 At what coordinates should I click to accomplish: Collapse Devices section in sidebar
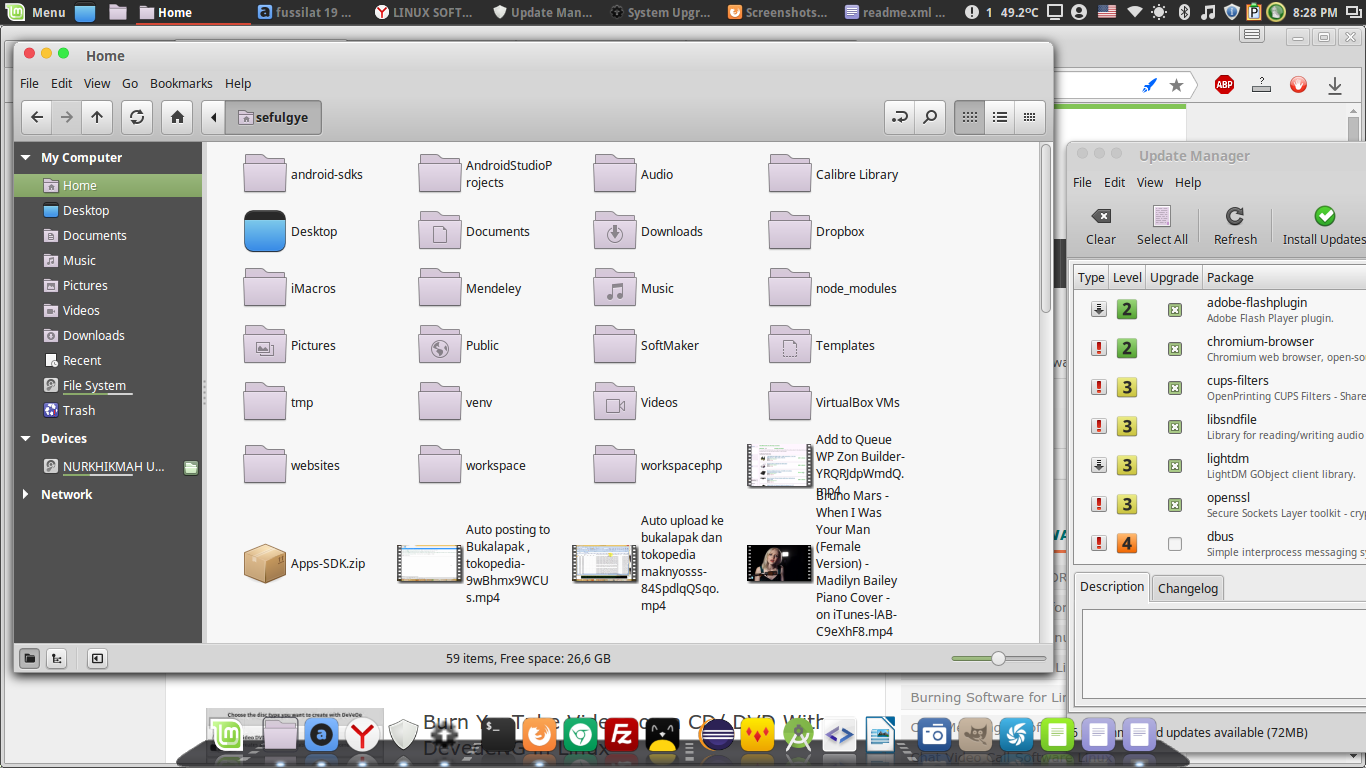(26, 439)
